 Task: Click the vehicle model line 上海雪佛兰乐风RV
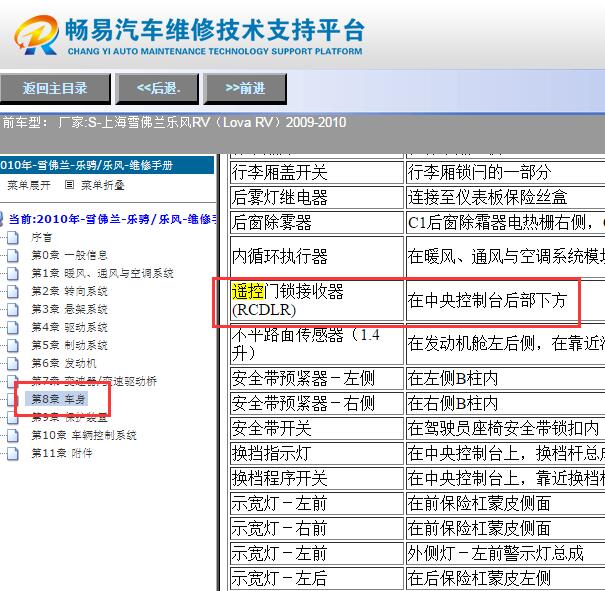(174, 123)
